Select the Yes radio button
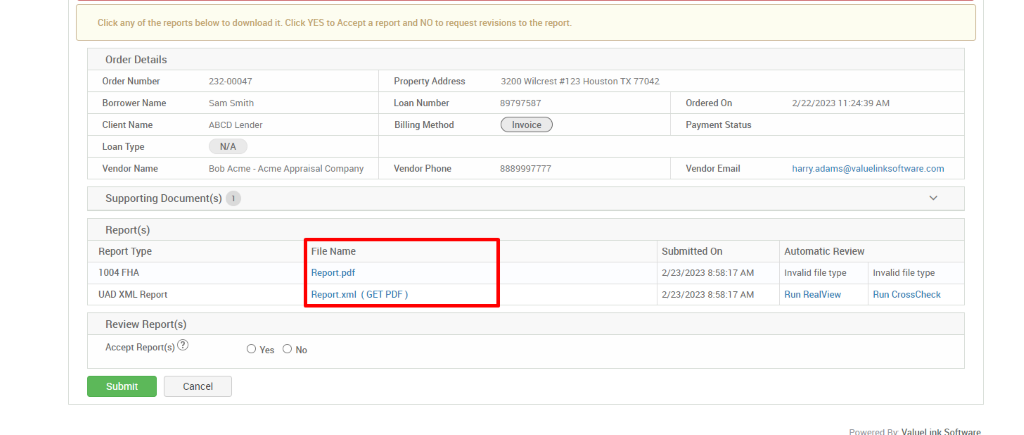This screenshot has height=435, width=1024. [x=251, y=349]
